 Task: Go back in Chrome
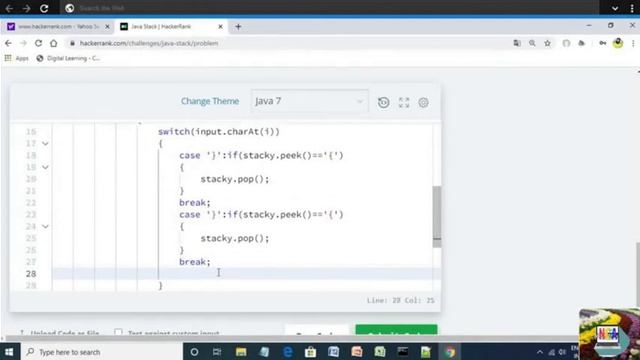click(x=8, y=43)
